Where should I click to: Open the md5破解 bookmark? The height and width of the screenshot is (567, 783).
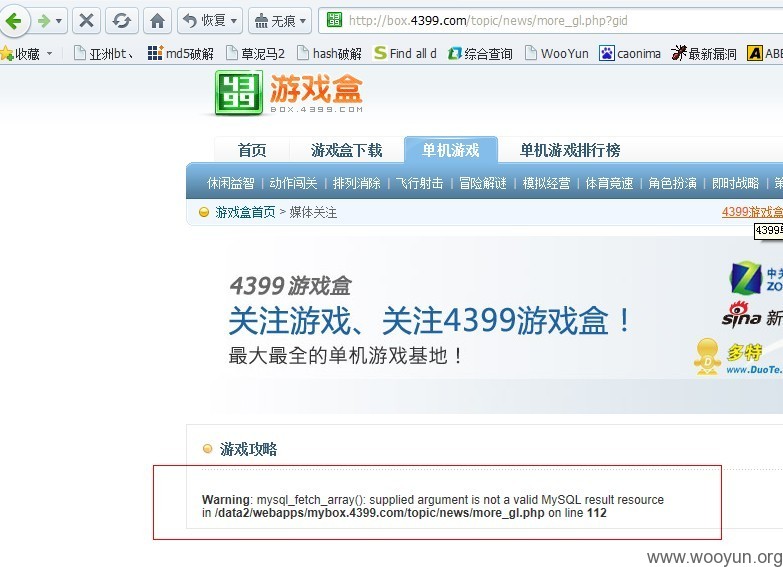click(181, 53)
